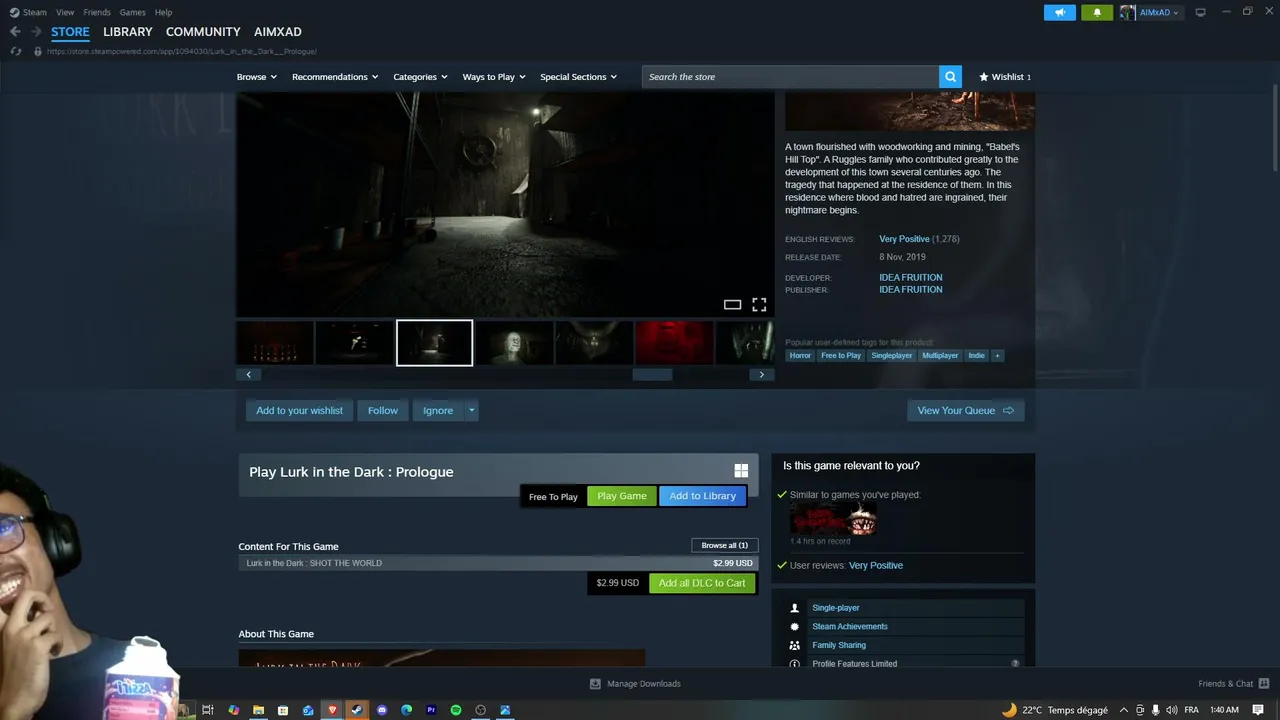Reload the store page
1280x720 pixels.
tap(15, 51)
